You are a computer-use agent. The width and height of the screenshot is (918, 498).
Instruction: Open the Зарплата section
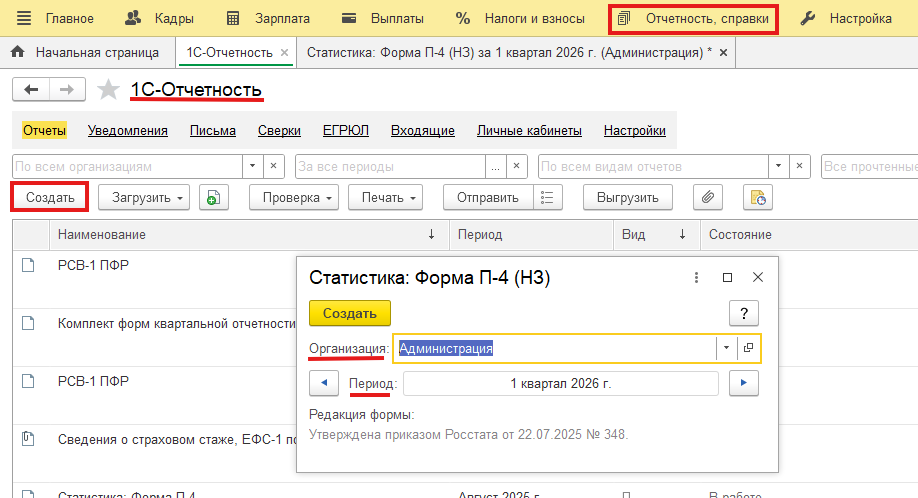pyautogui.click(x=268, y=19)
